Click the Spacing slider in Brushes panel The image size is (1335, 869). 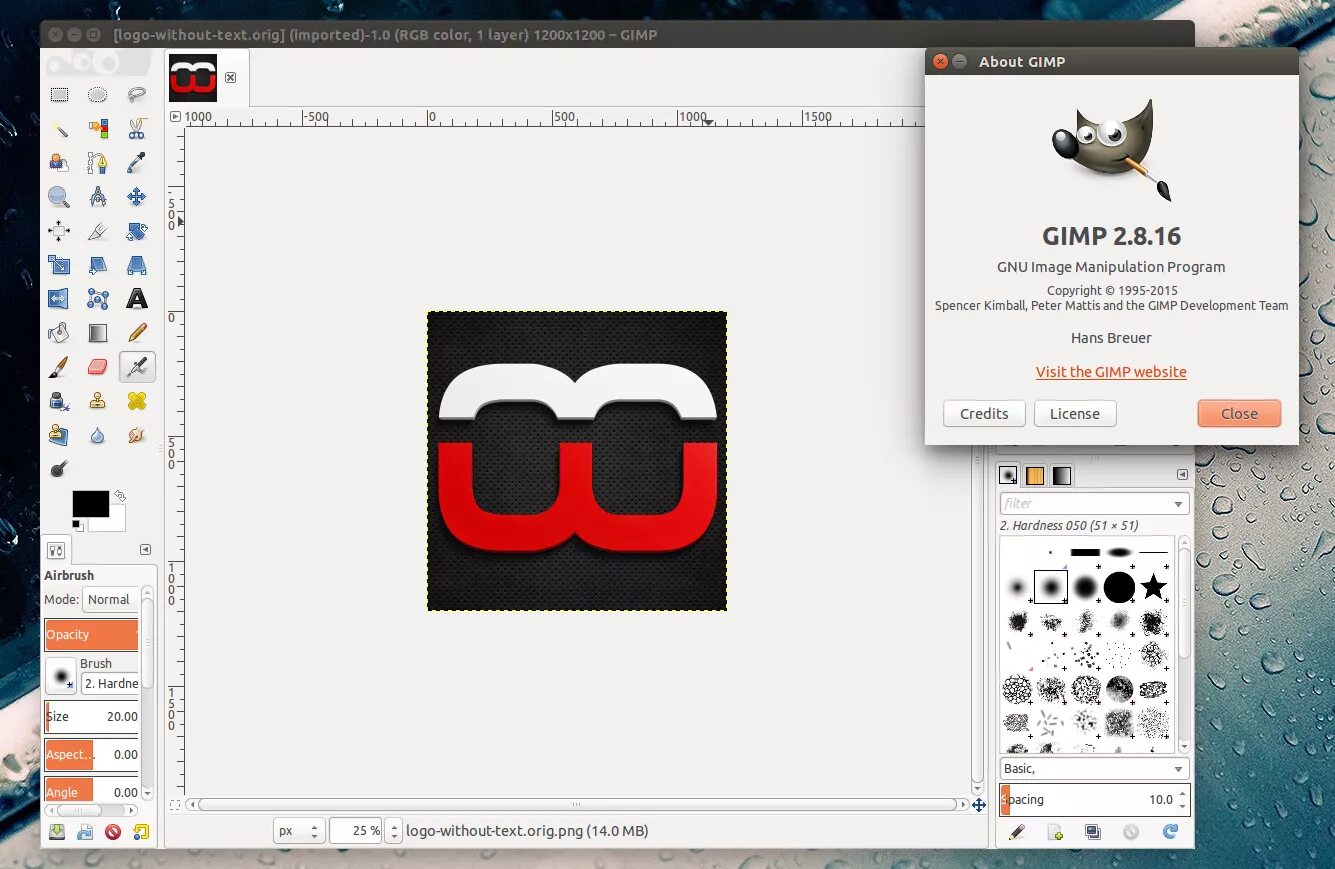coord(1094,799)
